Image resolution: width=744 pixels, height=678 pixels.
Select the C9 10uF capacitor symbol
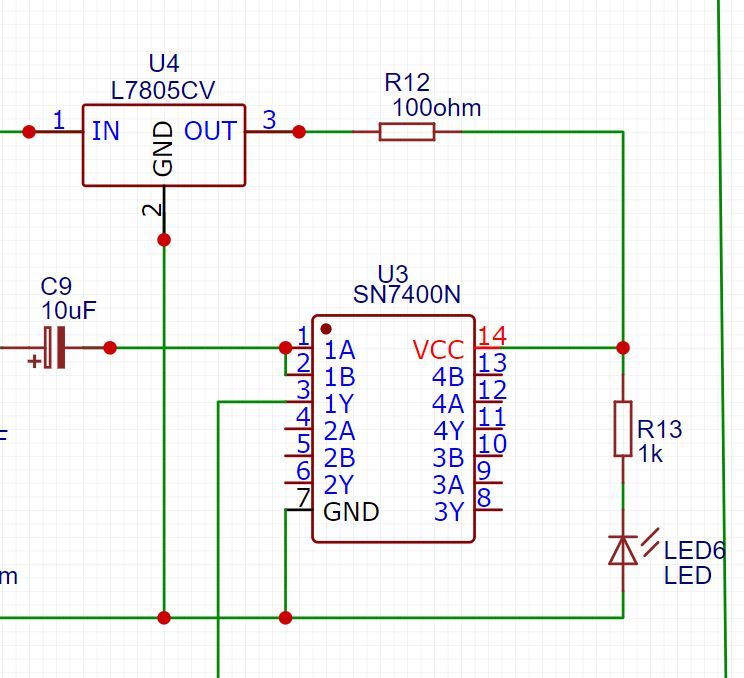click(x=55, y=347)
